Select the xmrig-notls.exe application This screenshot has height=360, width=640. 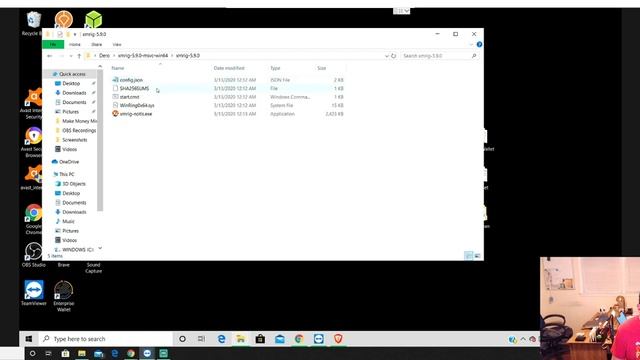[136, 114]
